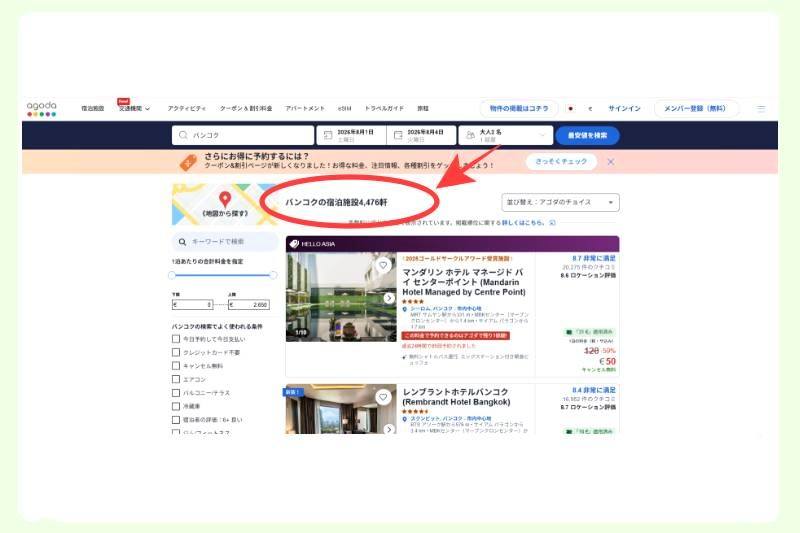Open the 宿泊施設 nav item
800x533 pixels.
tap(92, 109)
